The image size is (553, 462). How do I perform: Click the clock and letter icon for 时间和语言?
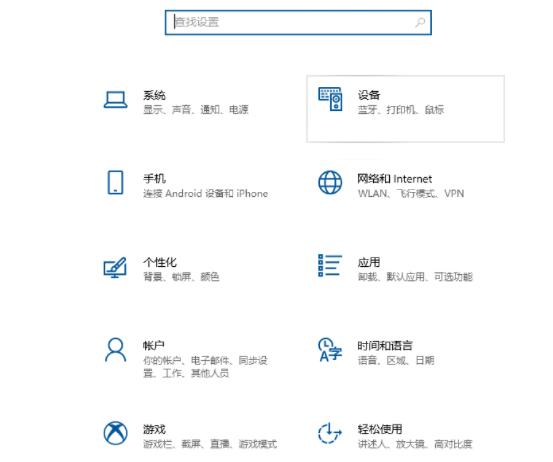330,350
